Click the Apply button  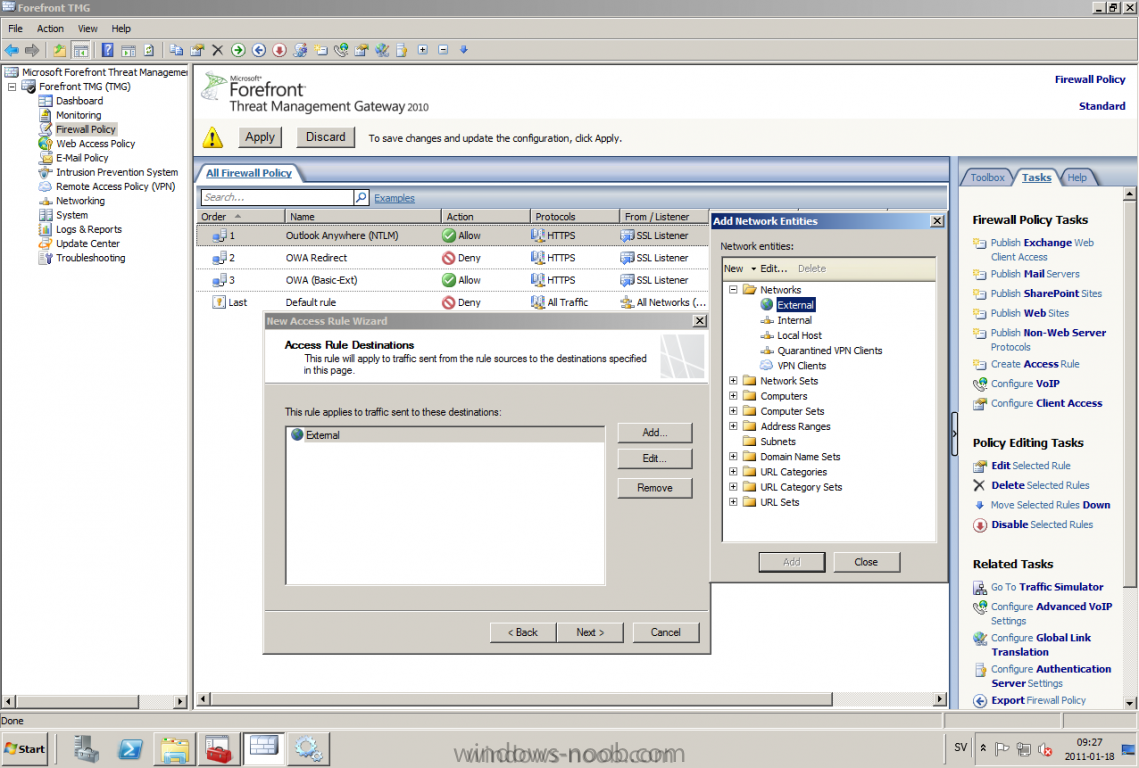click(x=260, y=137)
